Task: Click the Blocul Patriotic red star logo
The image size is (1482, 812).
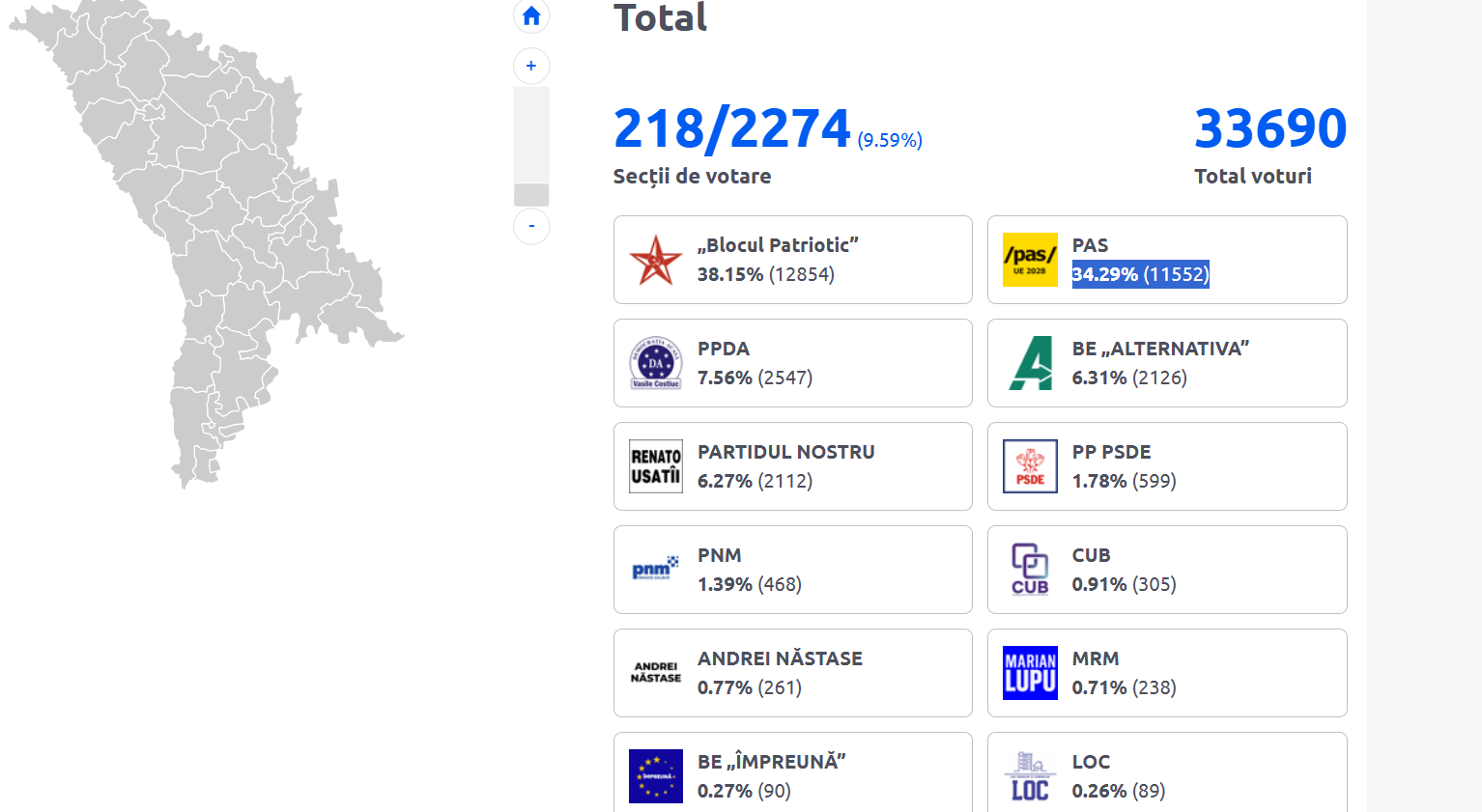Action: [x=655, y=261]
